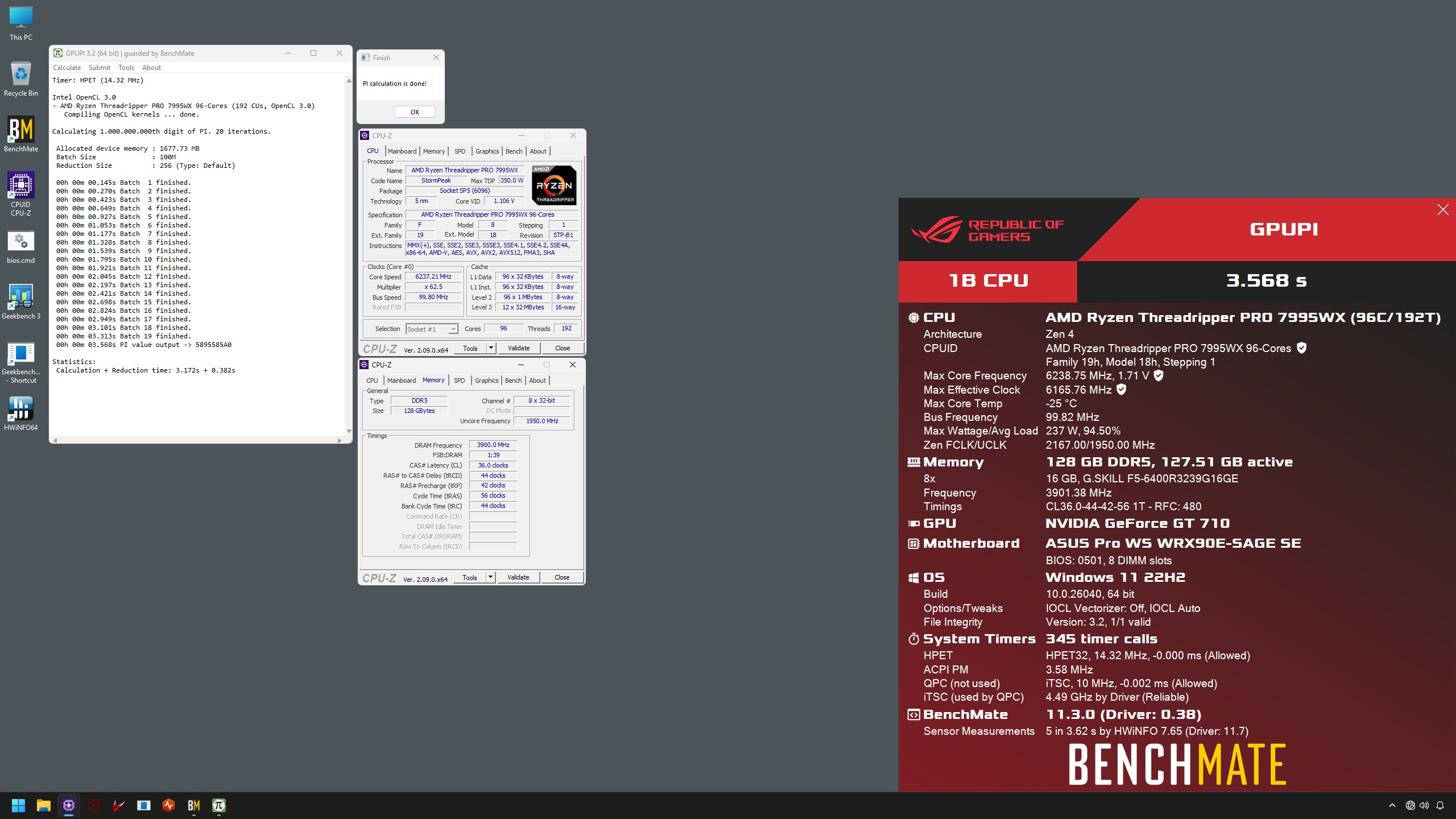Expand the Tools dropdown arrow in the bottom CPU-Z window
Screen dimensions: 1456x819
[490, 577]
